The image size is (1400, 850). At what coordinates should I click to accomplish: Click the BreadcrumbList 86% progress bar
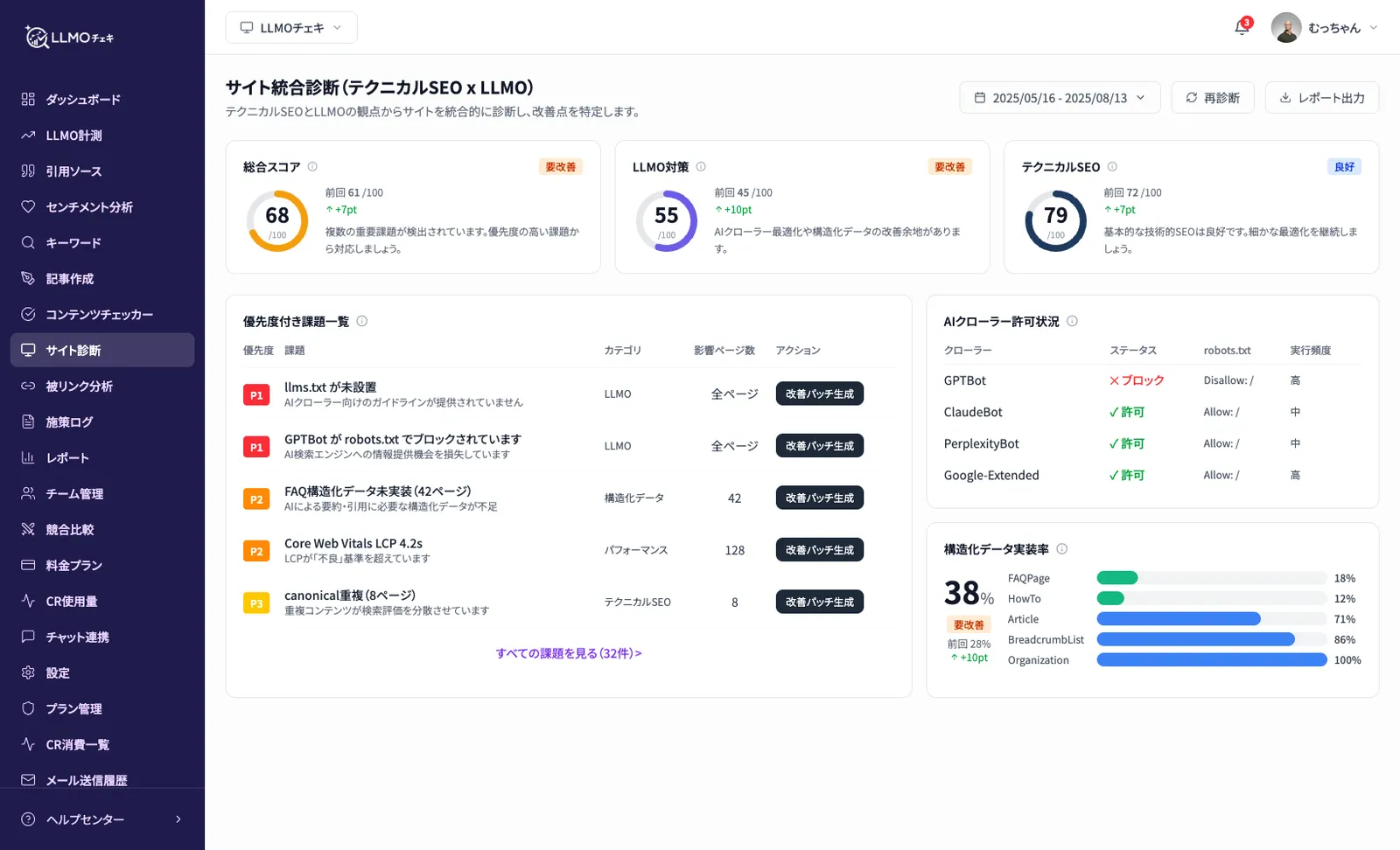[1212, 639]
